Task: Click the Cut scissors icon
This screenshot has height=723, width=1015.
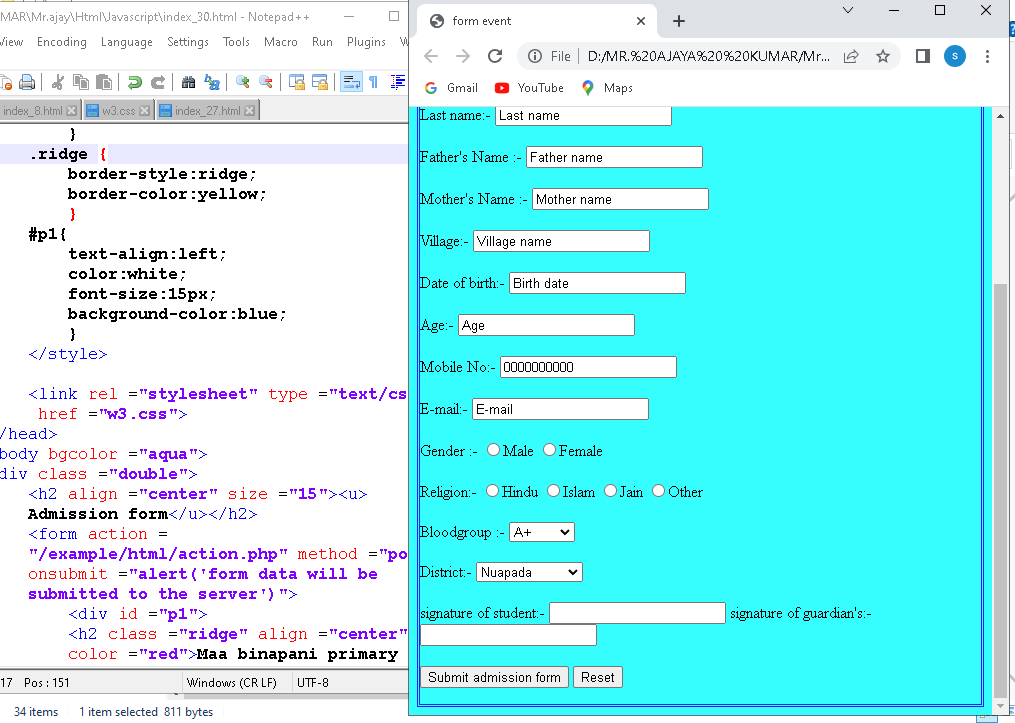Action: pyautogui.click(x=57, y=82)
